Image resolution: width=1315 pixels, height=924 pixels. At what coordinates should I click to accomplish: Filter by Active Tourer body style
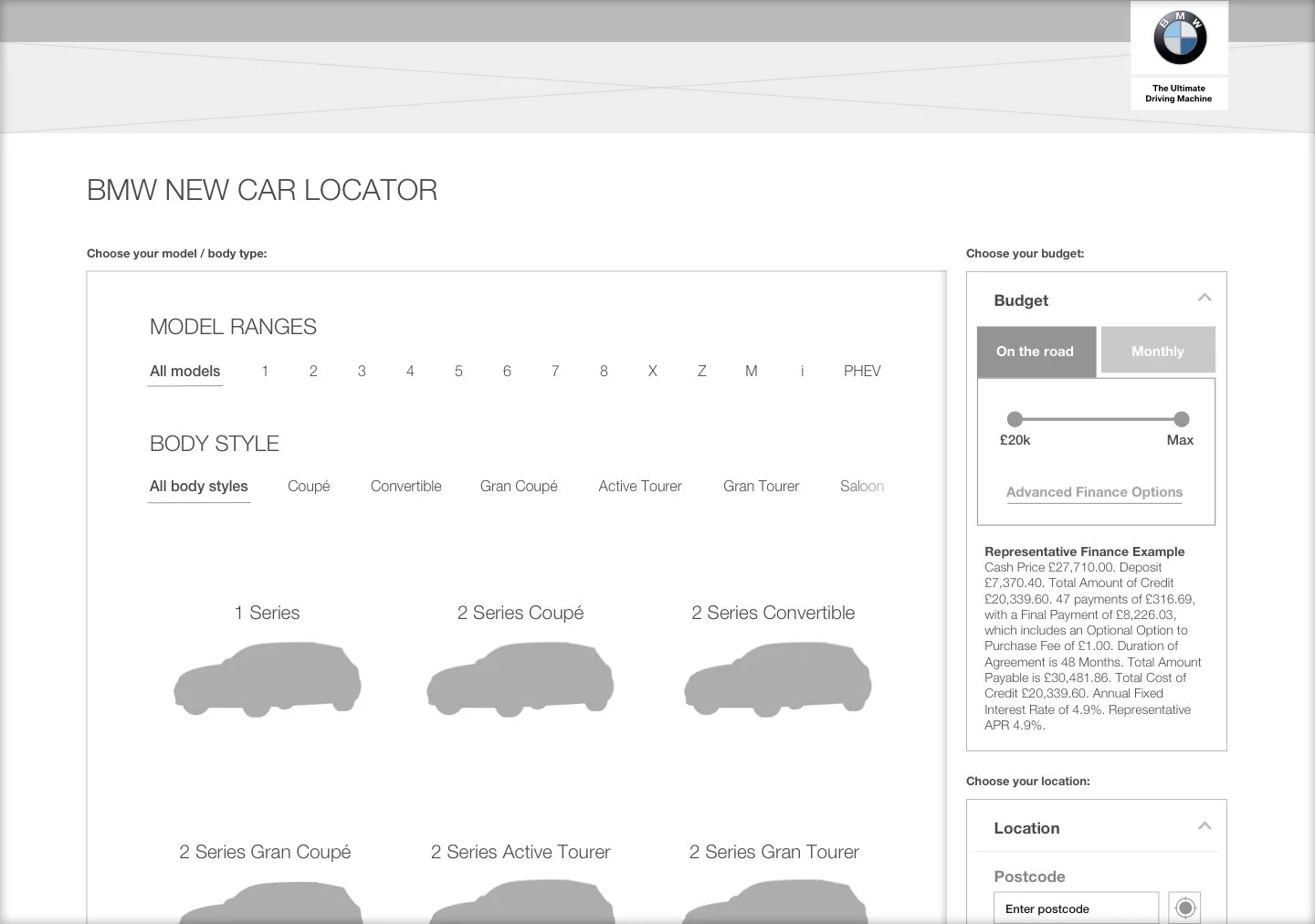(640, 486)
